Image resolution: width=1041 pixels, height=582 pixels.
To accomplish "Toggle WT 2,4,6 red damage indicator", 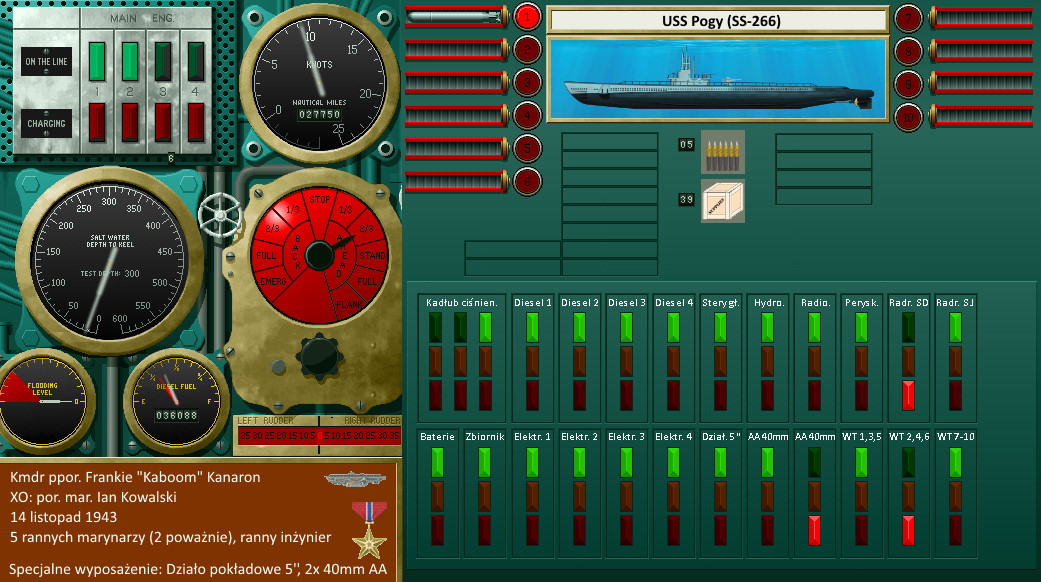I will coord(907,529).
